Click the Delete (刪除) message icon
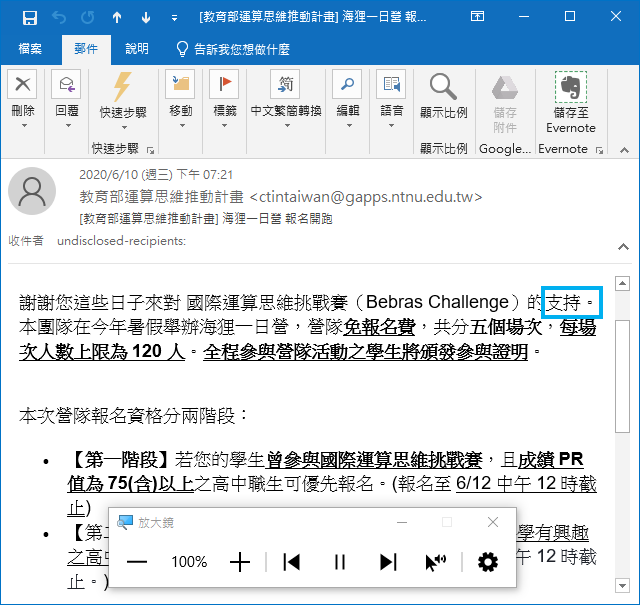Screen dimensions: 640x605 pyautogui.click(x=22, y=85)
